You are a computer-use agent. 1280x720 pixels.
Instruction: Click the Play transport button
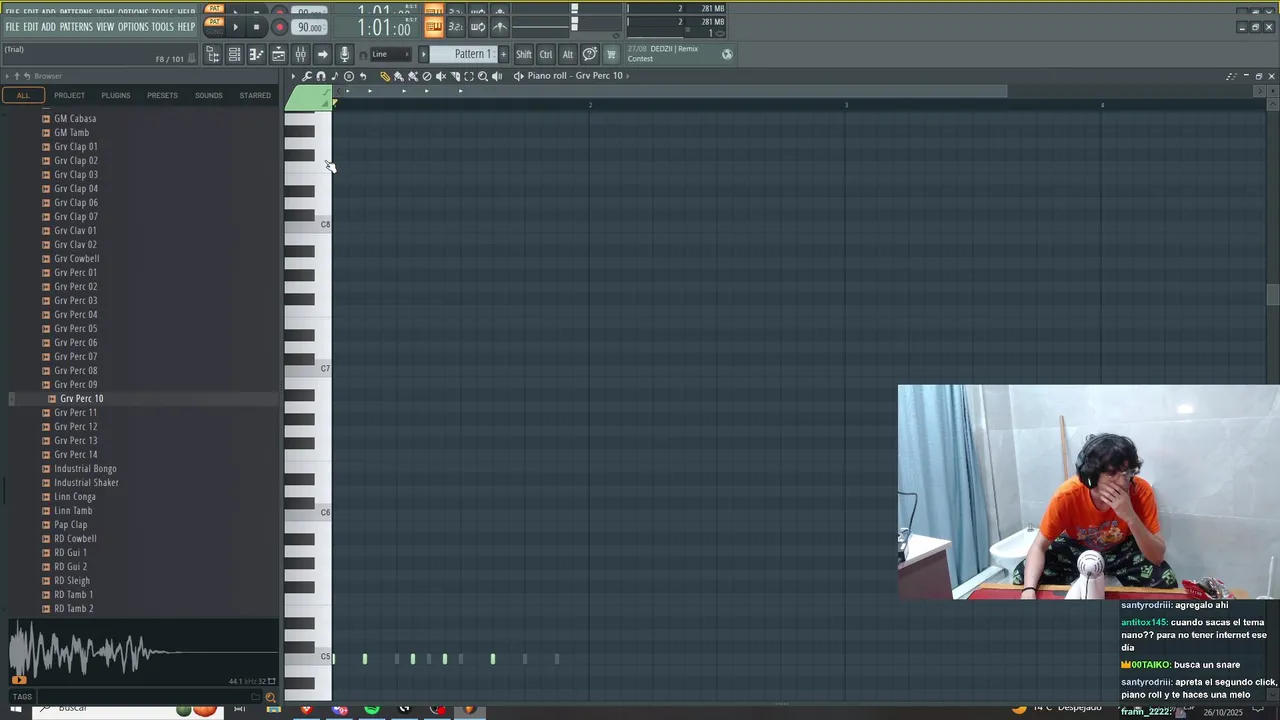point(235,27)
